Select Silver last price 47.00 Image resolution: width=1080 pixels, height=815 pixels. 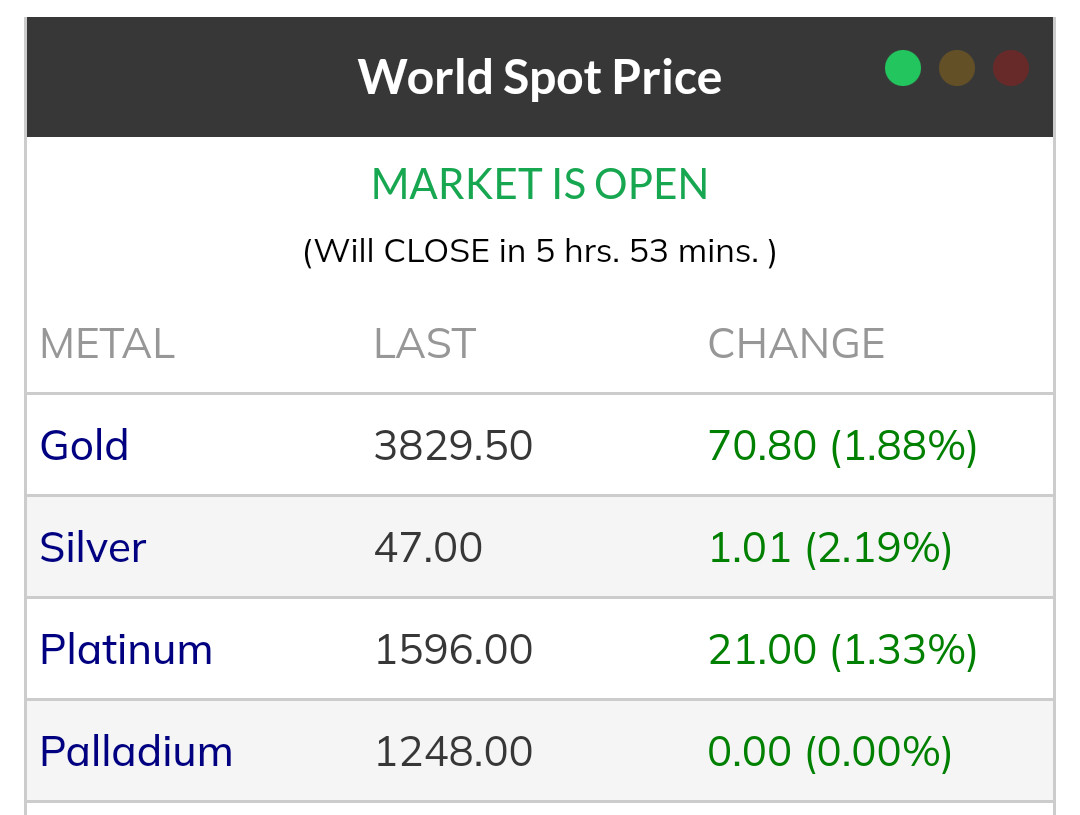point(428,548)
